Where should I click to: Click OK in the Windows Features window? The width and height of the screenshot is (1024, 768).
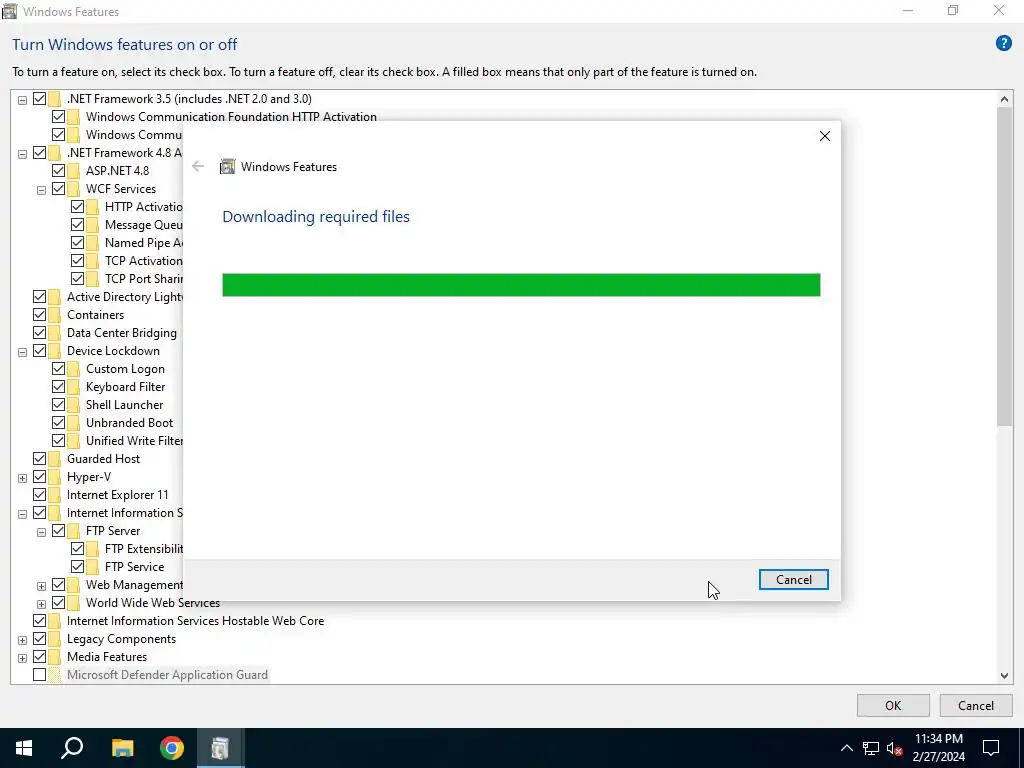coord(893,705)
